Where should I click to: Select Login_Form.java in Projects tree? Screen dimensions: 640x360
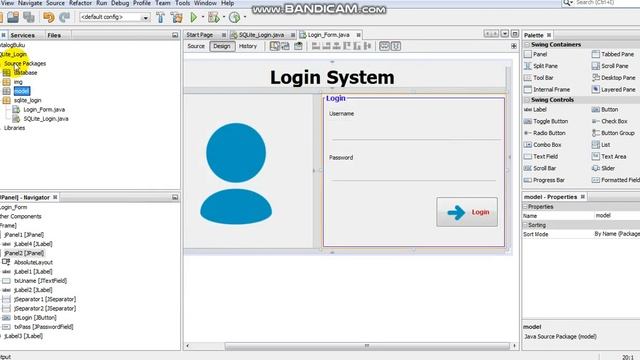point(44,109)
